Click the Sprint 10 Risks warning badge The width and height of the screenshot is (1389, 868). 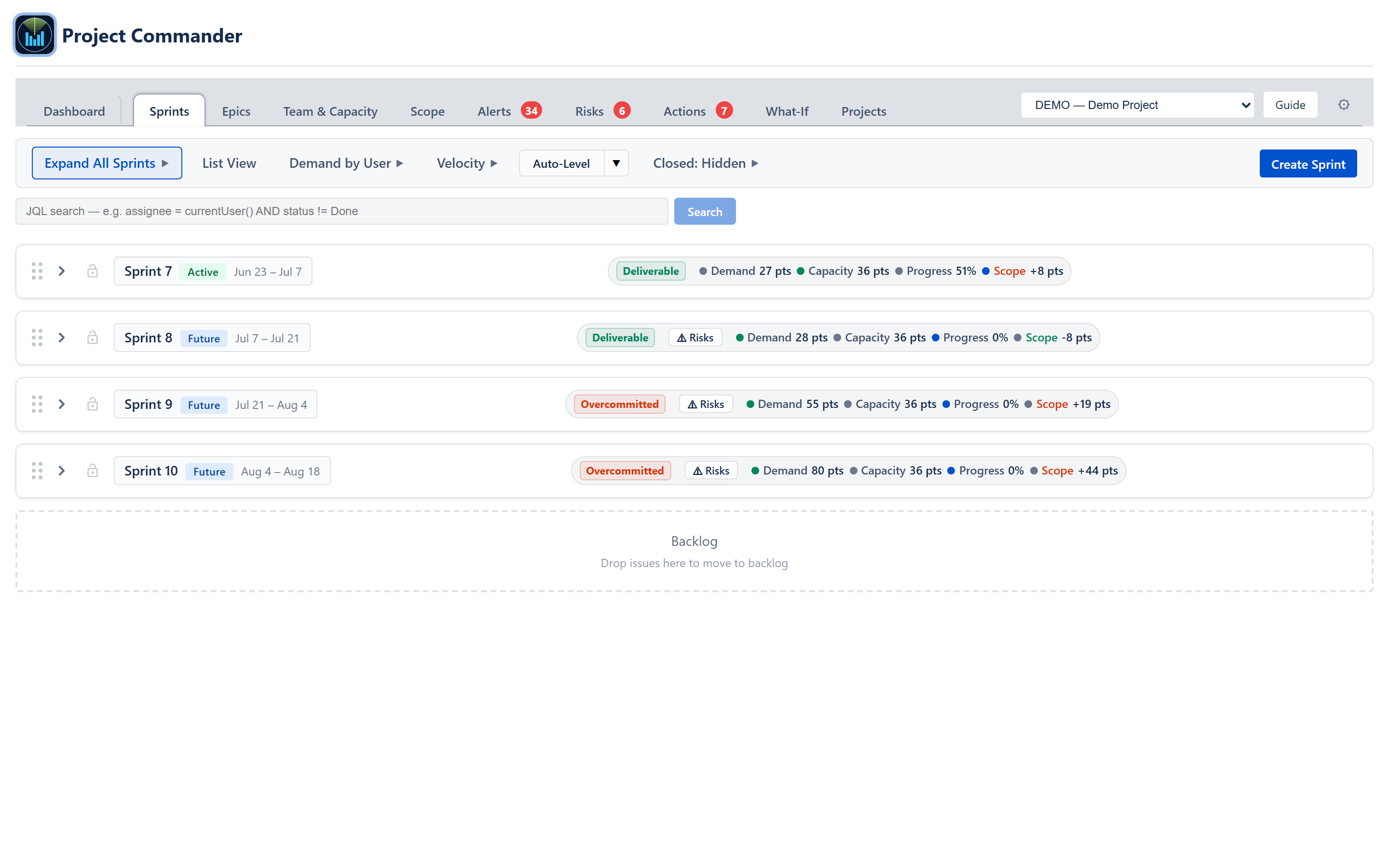coord(710,471)
